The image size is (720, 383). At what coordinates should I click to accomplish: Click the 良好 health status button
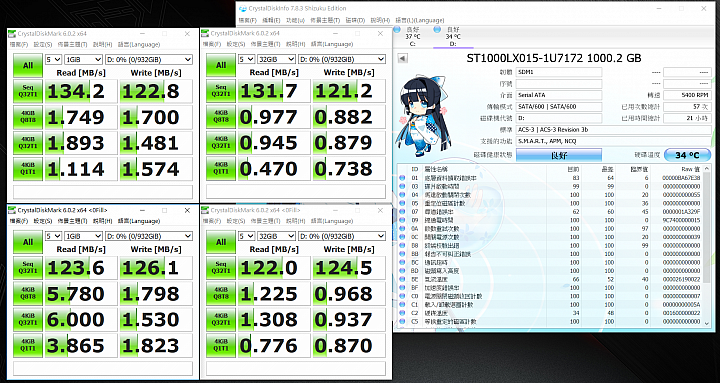click(558, 155)
